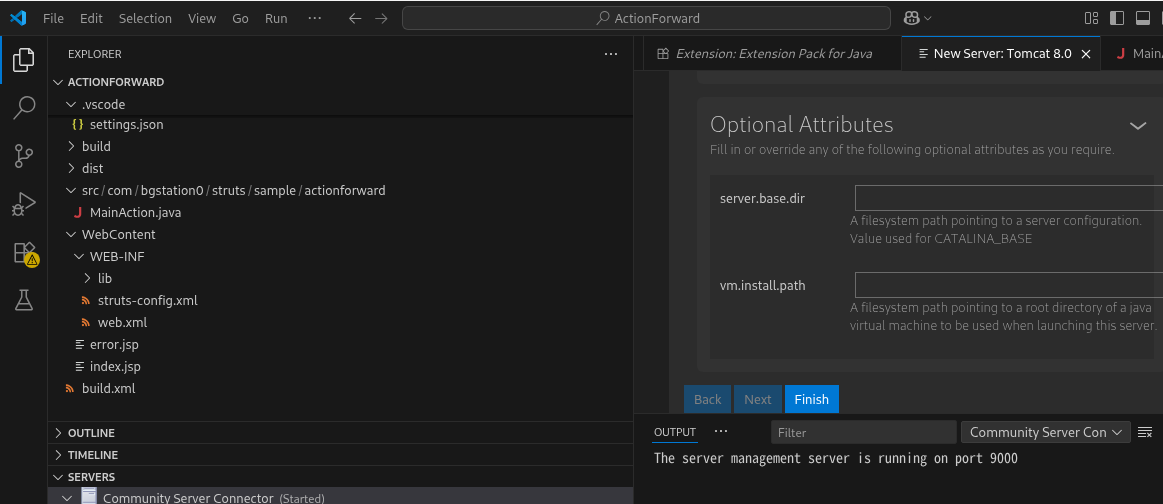Open the Community Server Con output channel dropdown

[1046, 432]
